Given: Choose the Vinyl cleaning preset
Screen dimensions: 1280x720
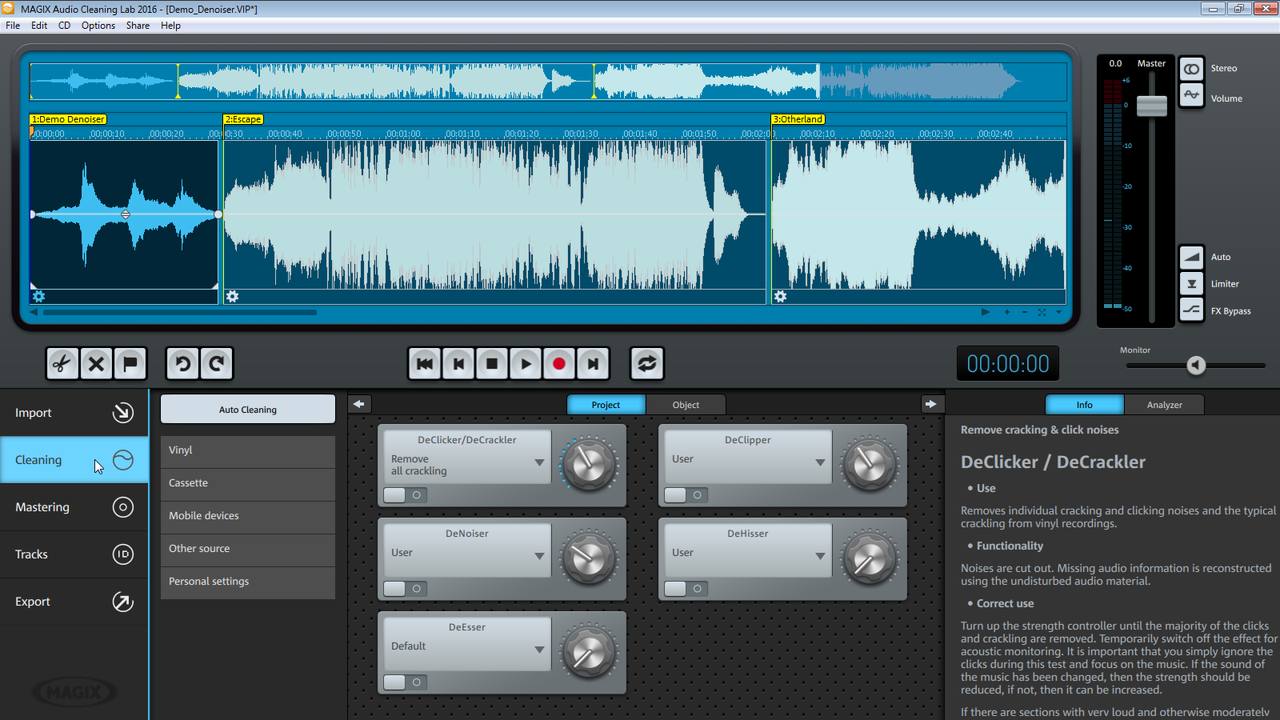Looking at the screenshot, I should click(248, 450).
